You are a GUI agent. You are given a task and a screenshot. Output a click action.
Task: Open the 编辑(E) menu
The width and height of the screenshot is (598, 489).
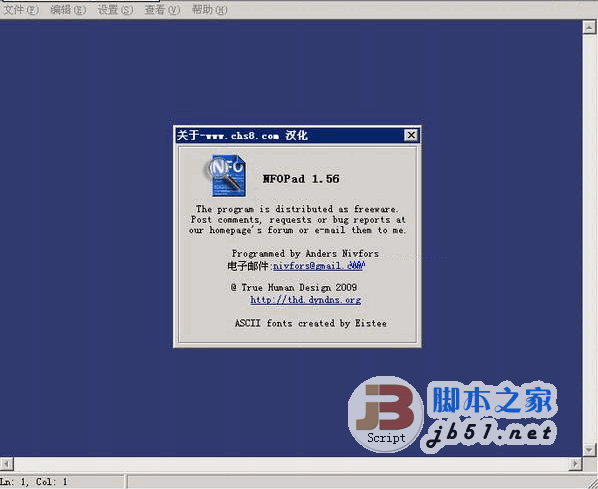(x=68, y=10)
